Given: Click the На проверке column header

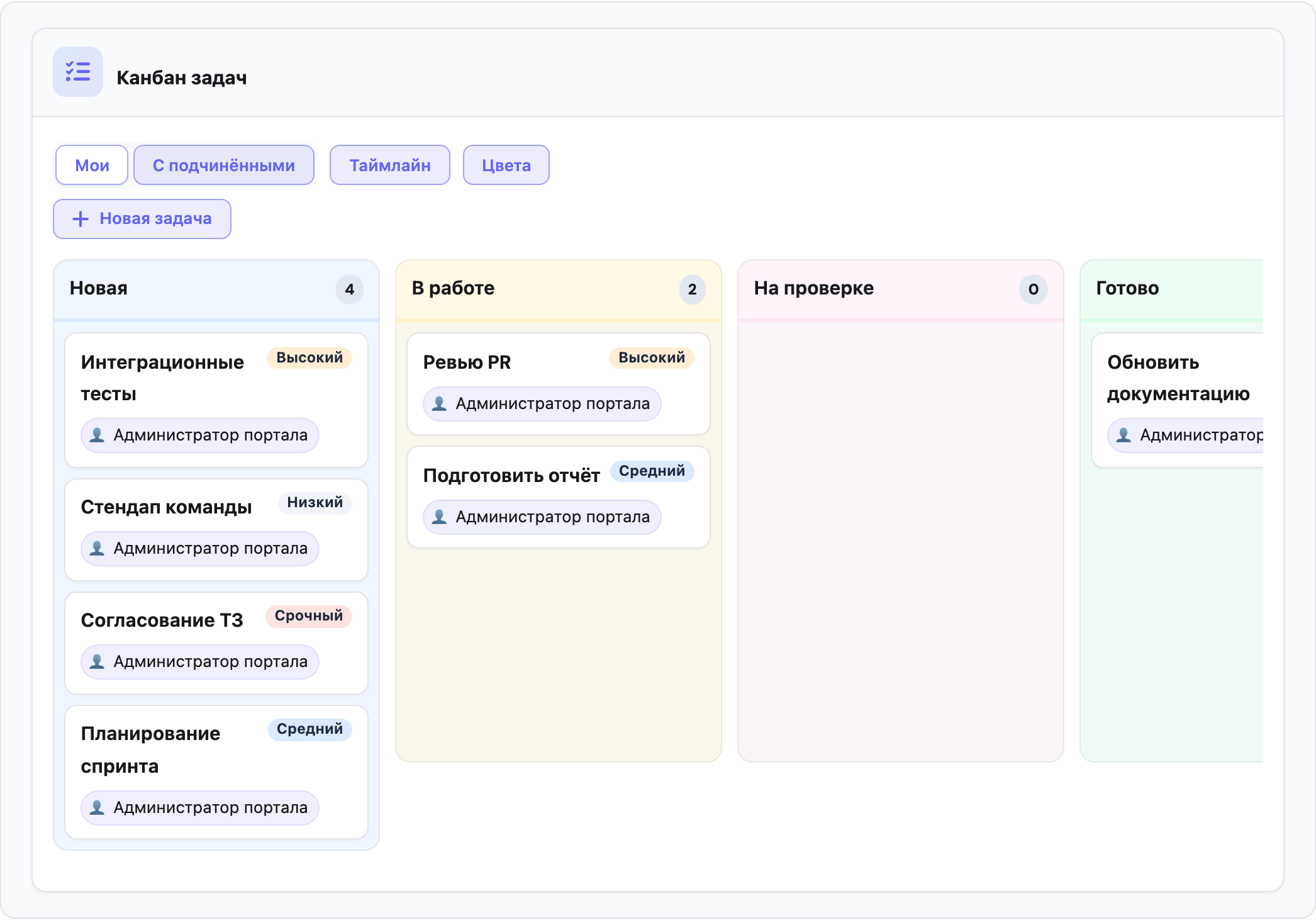Looking at the screenshot, I should tap(901, 289).
